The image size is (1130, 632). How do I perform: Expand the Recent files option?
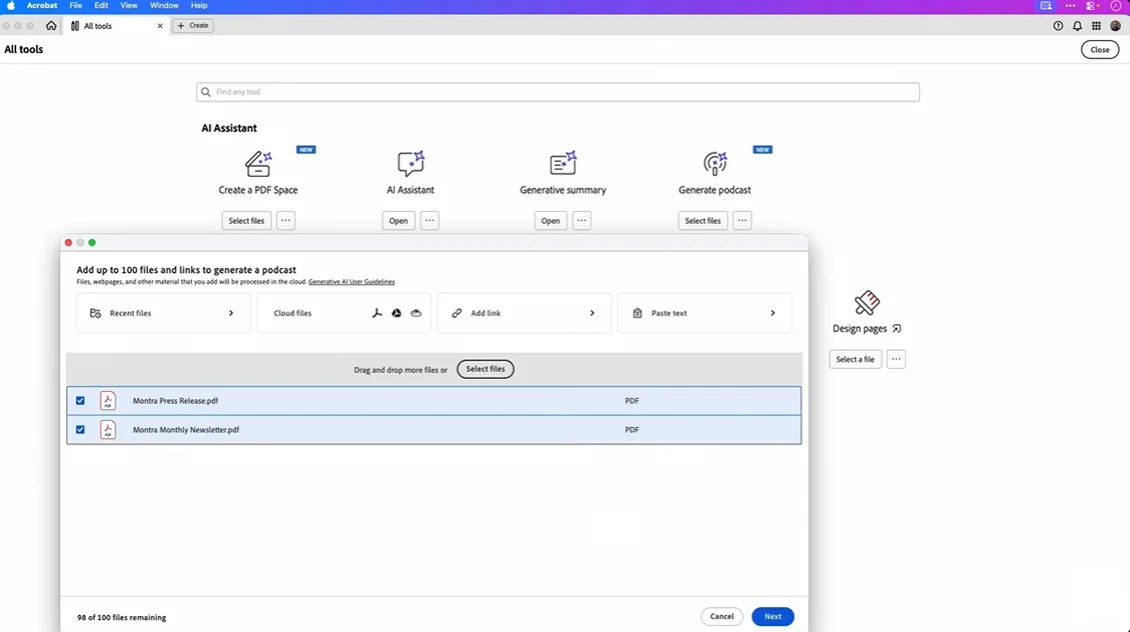coord(163,313)
